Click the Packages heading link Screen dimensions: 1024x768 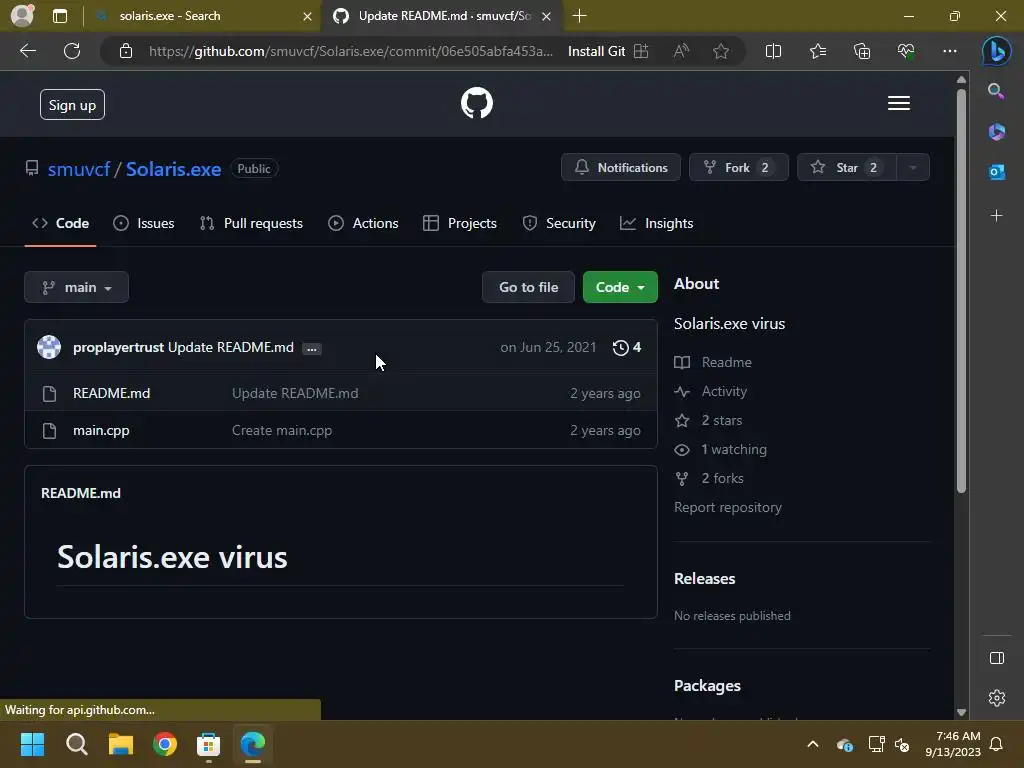point(707,686)
